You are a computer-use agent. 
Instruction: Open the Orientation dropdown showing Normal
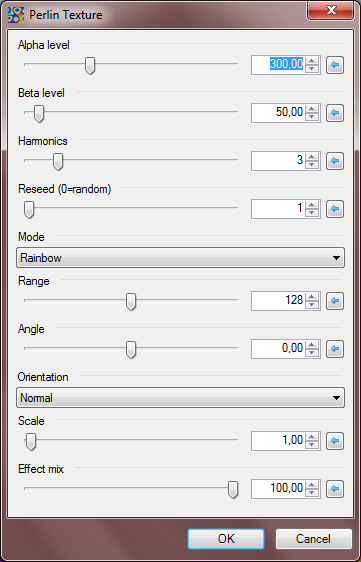click(x=180, y=397)
